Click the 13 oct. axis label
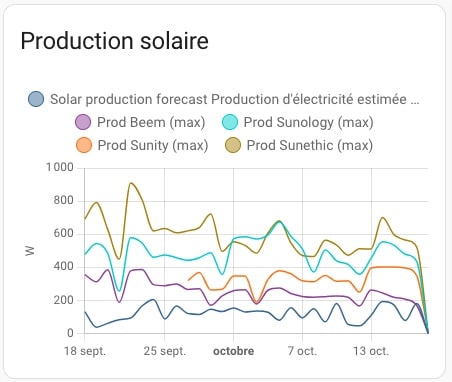 [371, 351]
